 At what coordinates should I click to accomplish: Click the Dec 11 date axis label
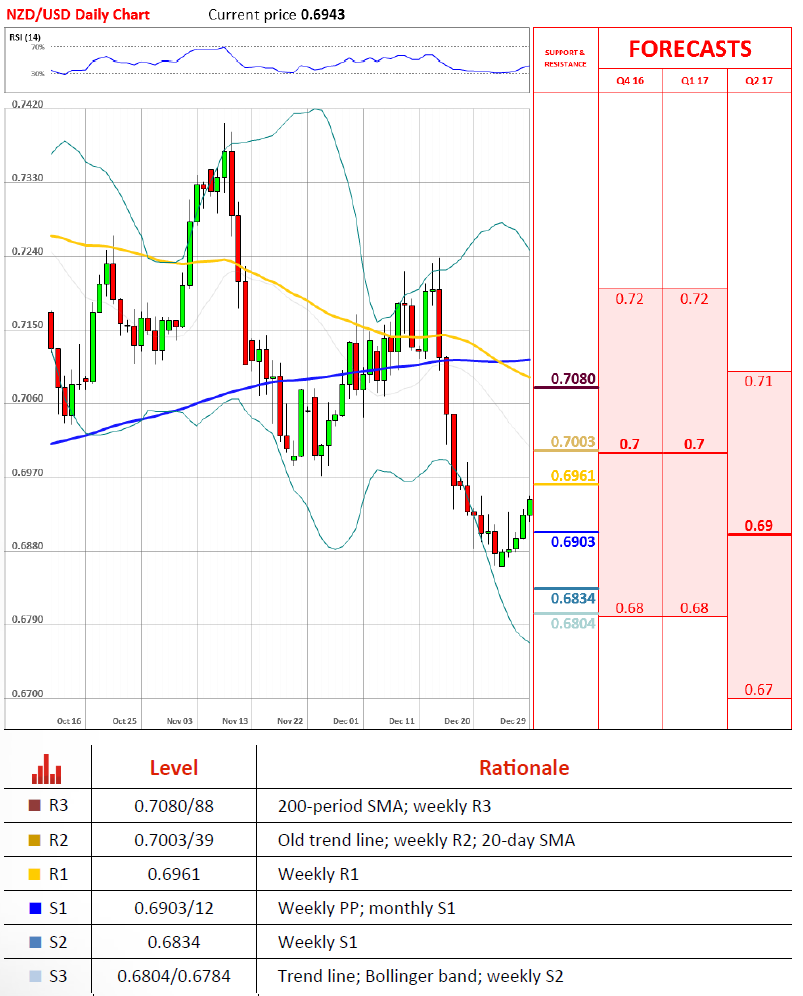[x=402, y=721]
